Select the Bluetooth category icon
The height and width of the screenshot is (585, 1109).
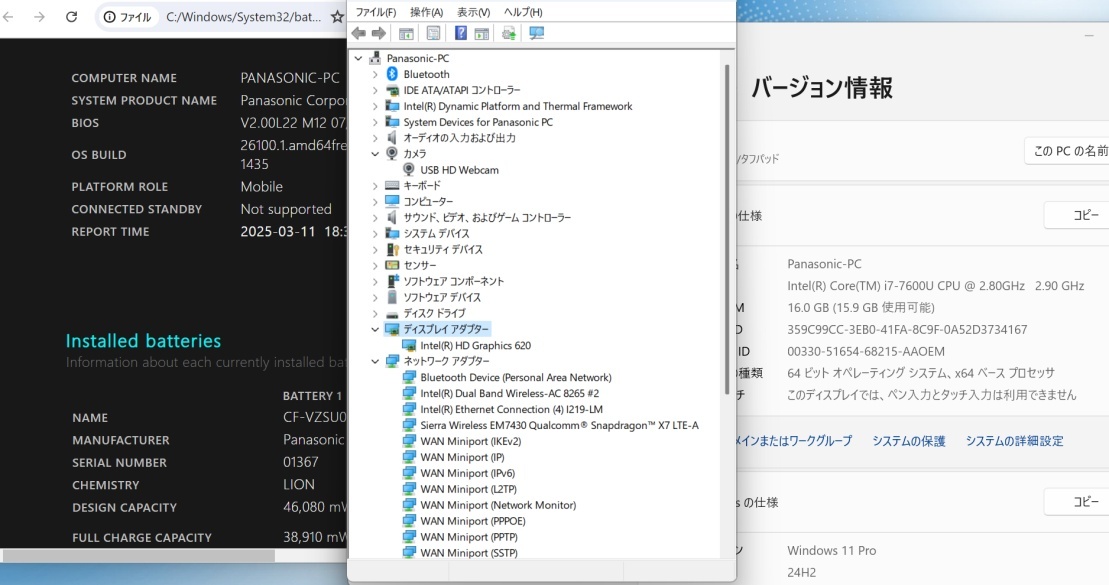point(392,74)
